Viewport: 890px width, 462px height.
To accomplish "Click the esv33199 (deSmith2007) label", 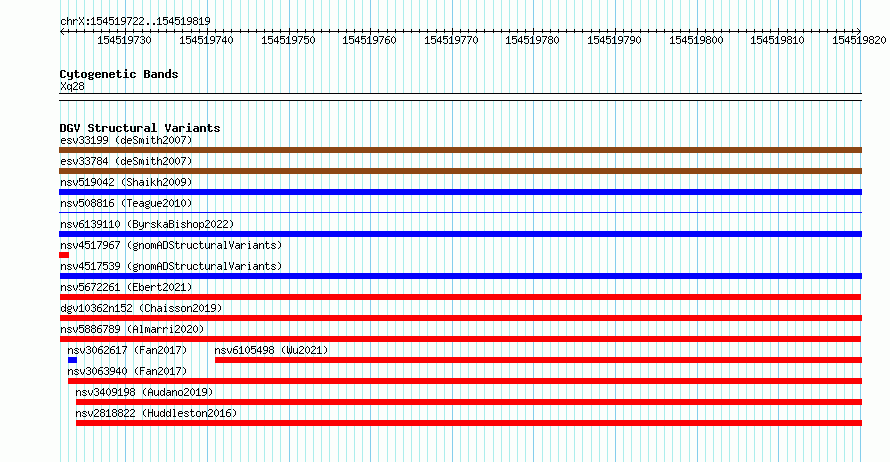I will [x=126, y=140].
